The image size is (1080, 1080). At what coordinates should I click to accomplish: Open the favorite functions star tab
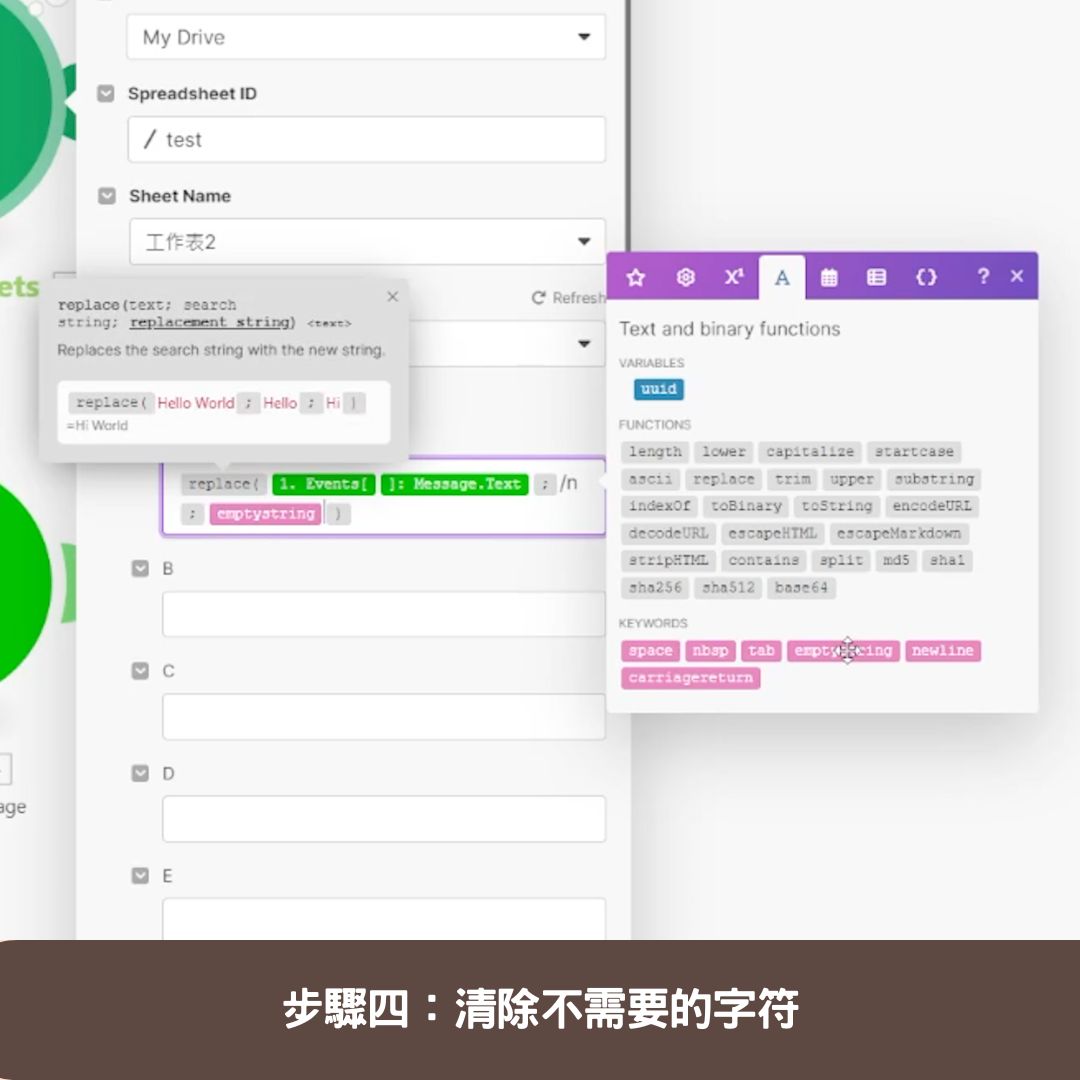pyautogui.click(x=636, y=277)
